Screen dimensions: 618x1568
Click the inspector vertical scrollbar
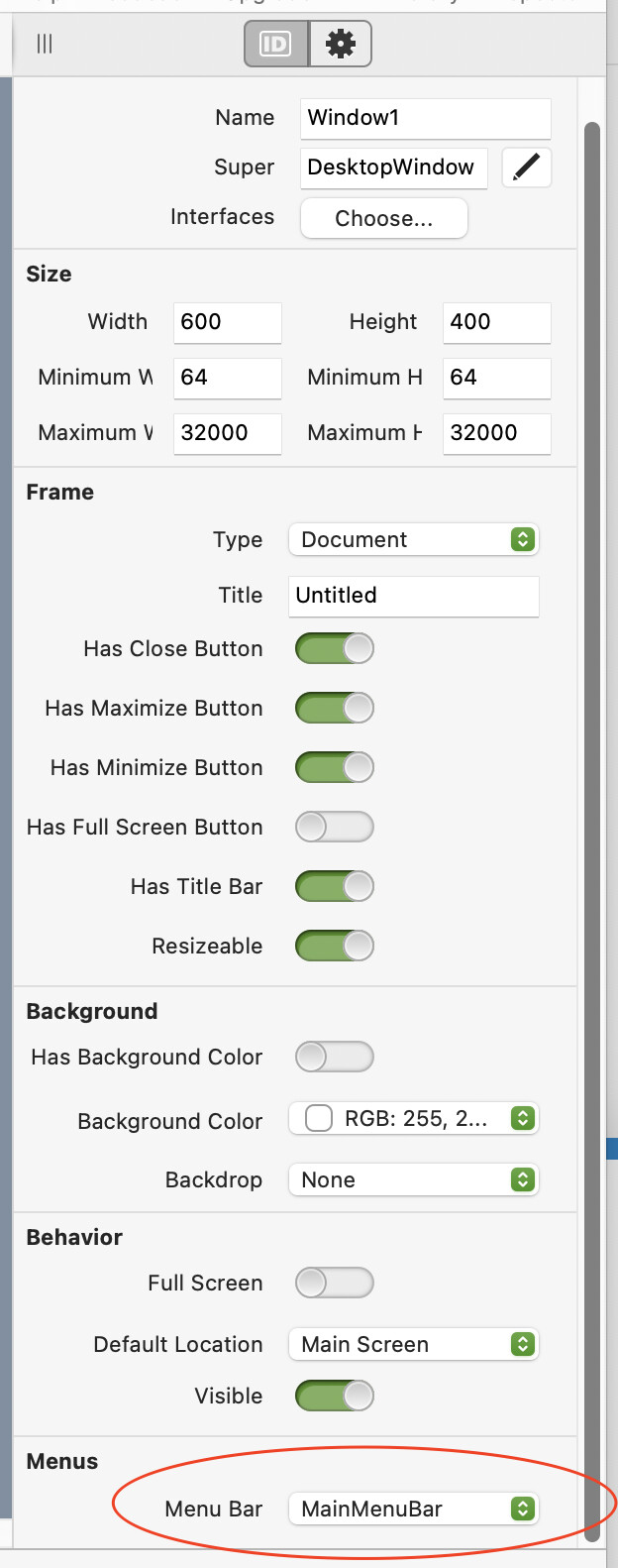(x=592, y=793)
